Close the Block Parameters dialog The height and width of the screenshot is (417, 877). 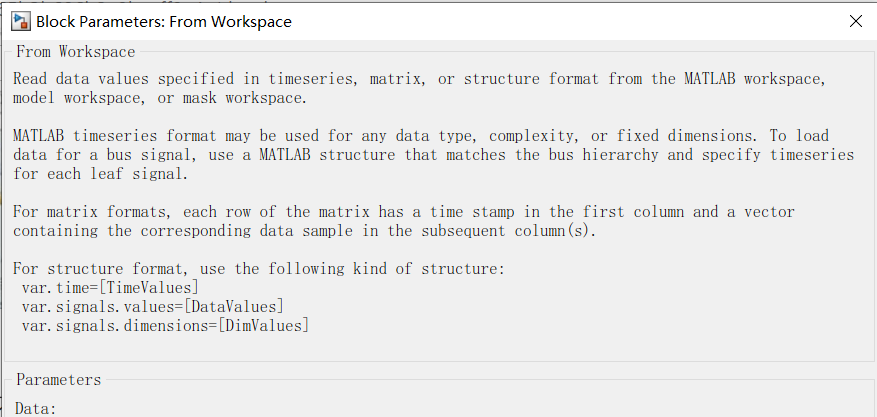pyautogui.click(x=855, y=21)
